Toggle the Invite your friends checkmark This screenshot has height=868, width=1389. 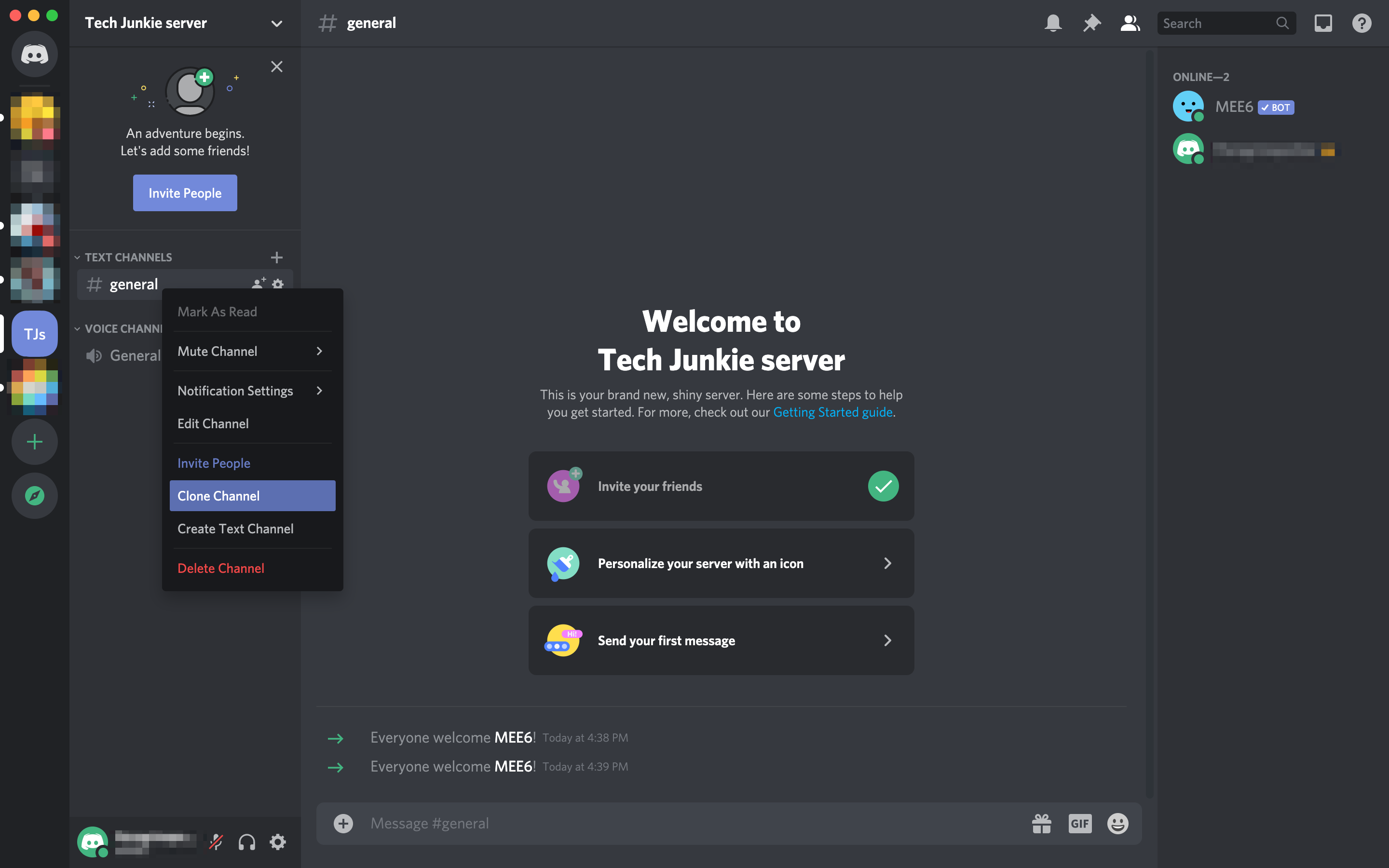(x=883, y=486)
